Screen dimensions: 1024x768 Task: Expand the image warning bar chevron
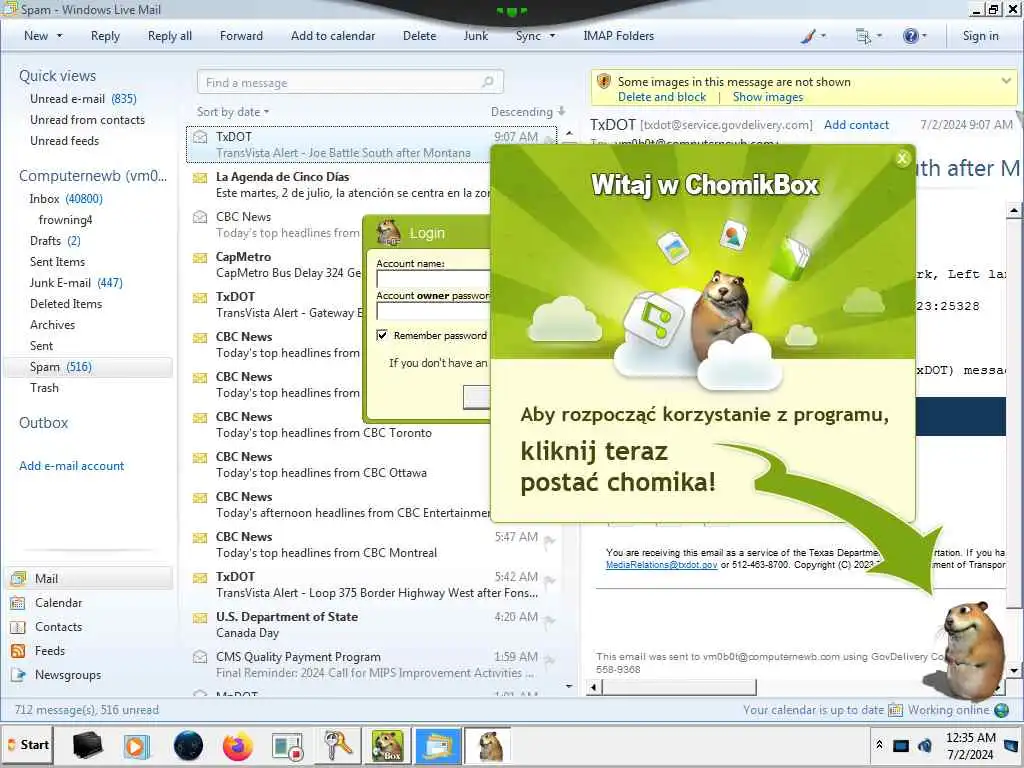click(1006, 81)
